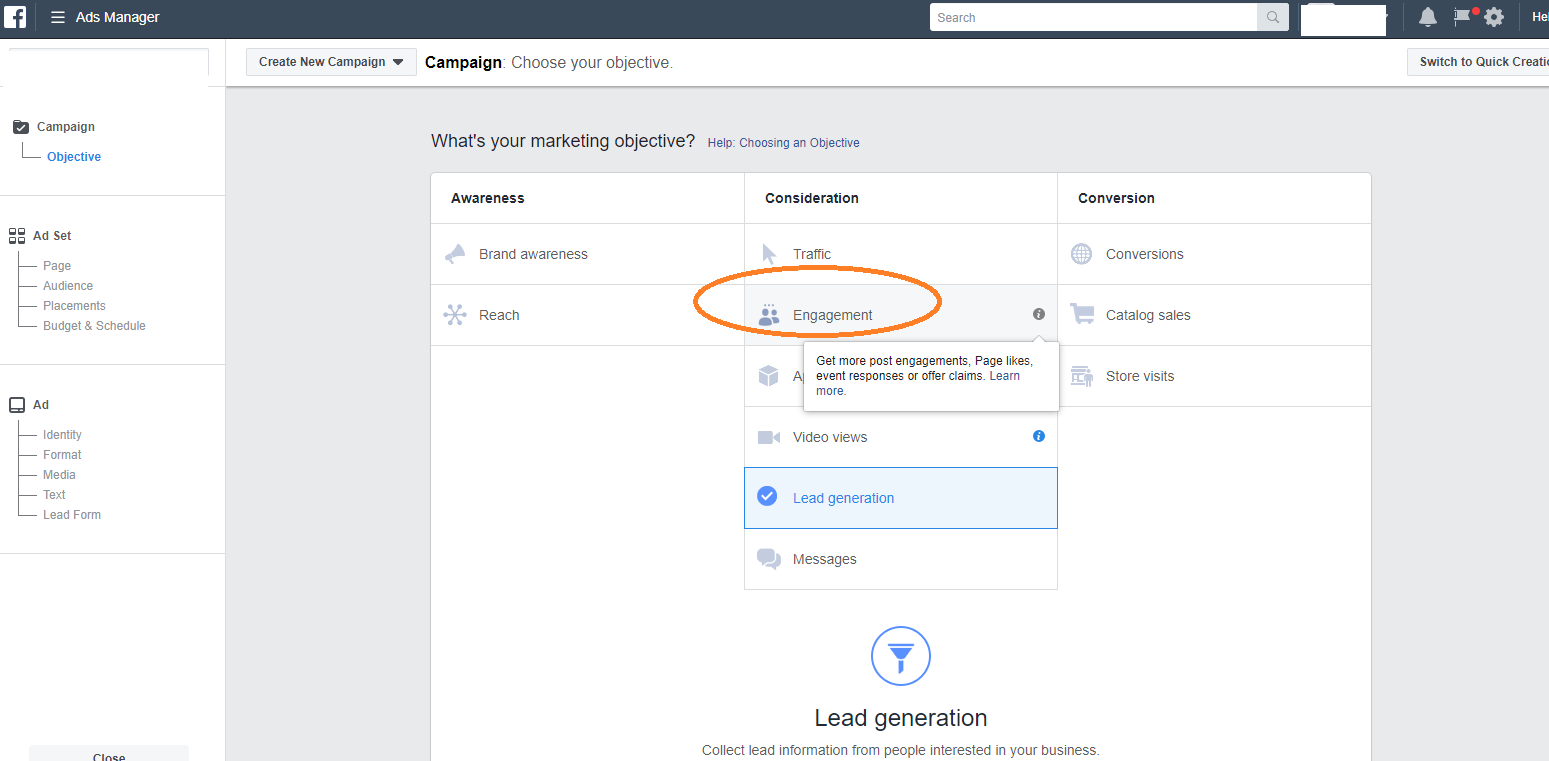Click the Video views camera icon

tap(768, 437)
